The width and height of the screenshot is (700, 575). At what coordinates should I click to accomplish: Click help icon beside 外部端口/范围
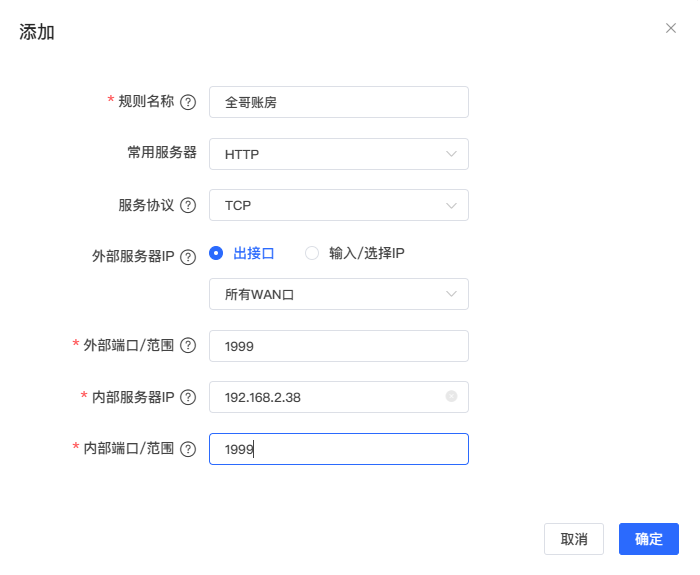188,345
